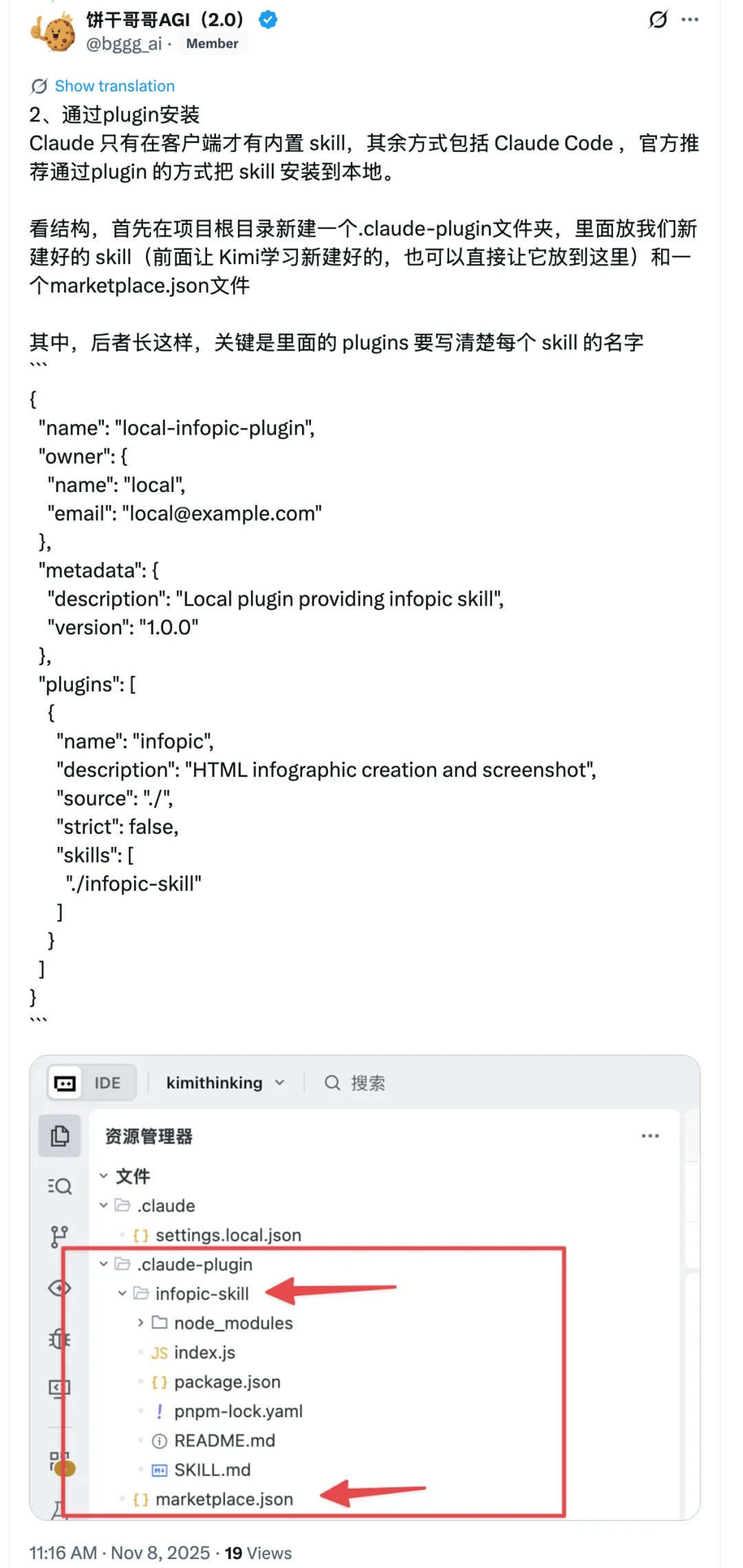
Task: Expand the node_modules folder
Action: (x=140, y=1323)
